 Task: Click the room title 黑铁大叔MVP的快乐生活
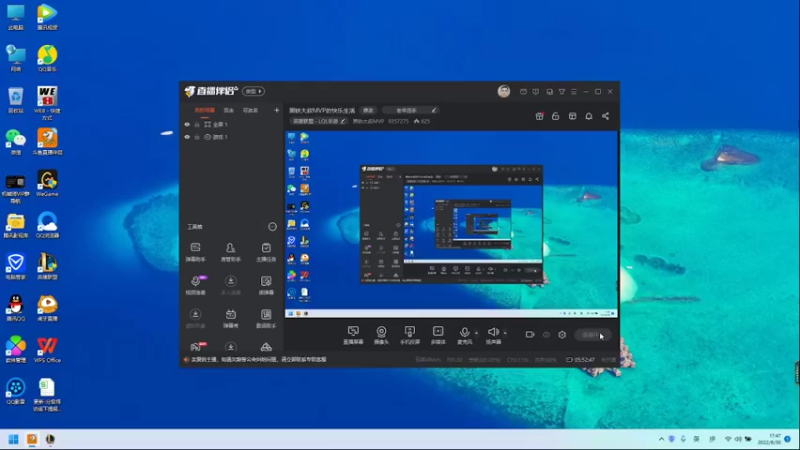[322, 110]
